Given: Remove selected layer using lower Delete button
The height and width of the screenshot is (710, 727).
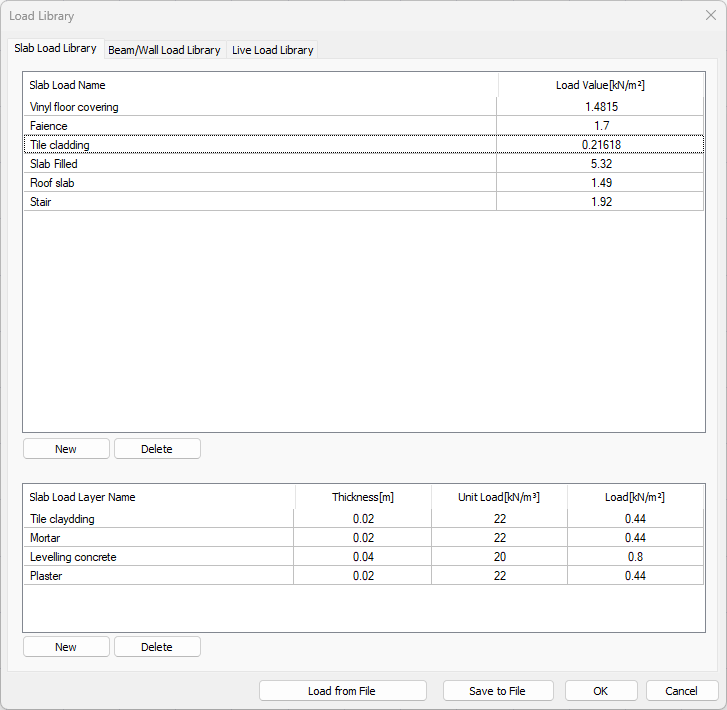Looking at the screenshot, I should coord(157,647).
